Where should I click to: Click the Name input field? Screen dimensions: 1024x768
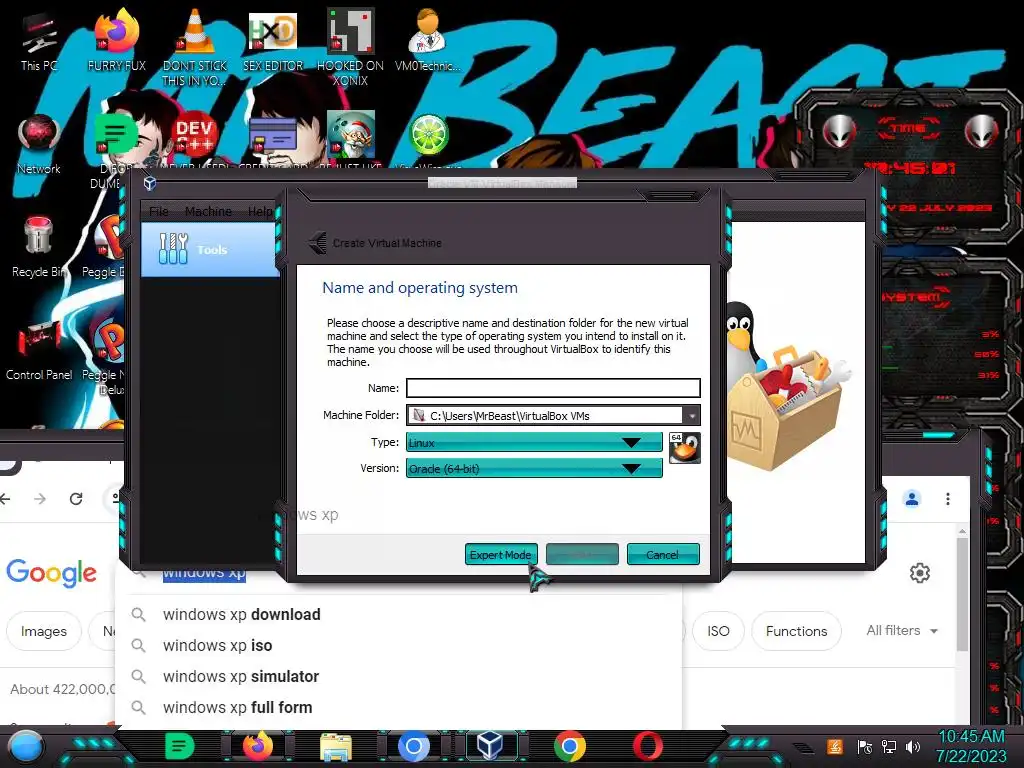pos(553,388)
